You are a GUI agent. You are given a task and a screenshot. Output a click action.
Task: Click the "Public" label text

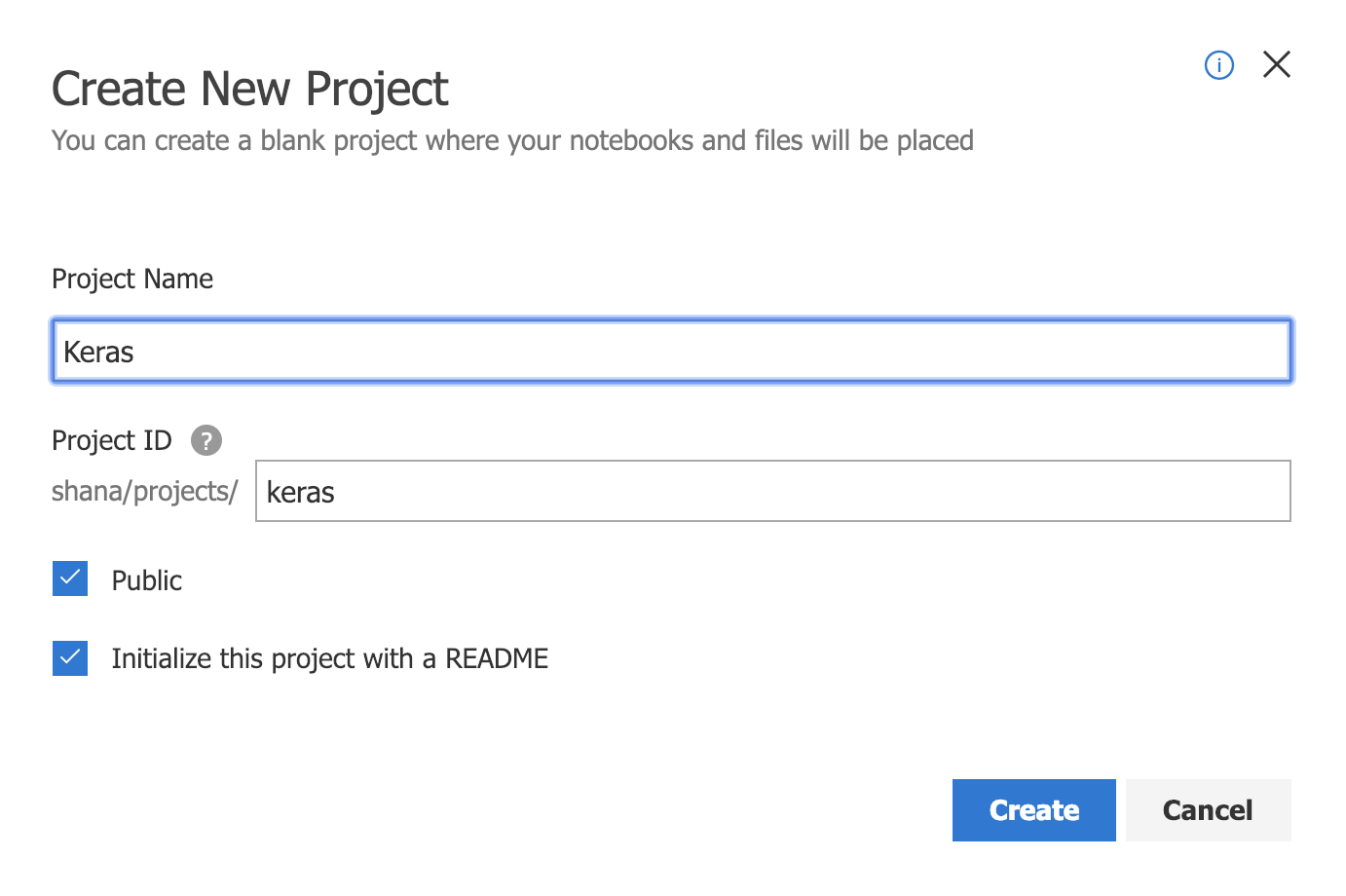coord(147,580)
